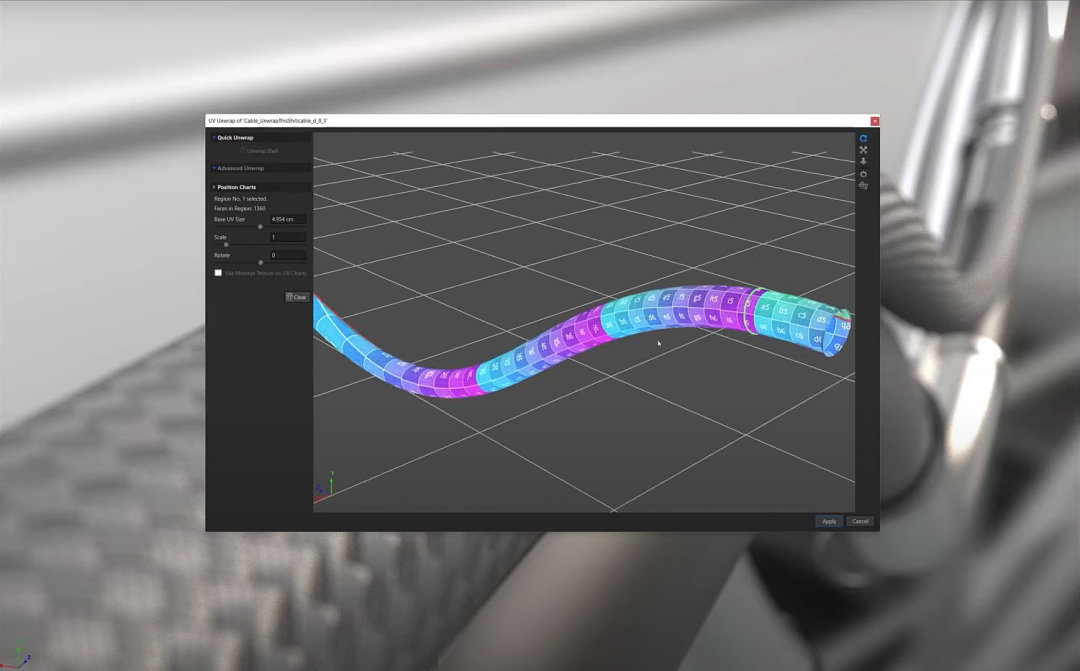Click the axis gizmo in the UV viewport corner
Image resolution: width=1080 pixels, height=671 pixels.
(x=325, y=486)
